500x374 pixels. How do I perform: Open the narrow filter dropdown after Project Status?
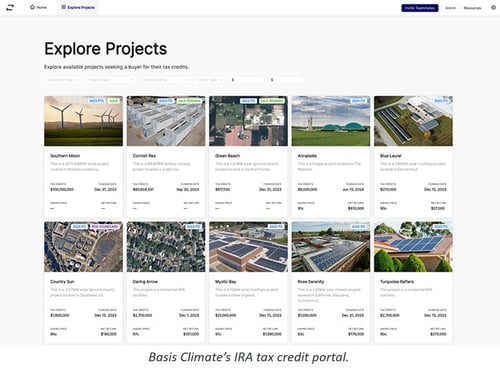click(209, 80)
